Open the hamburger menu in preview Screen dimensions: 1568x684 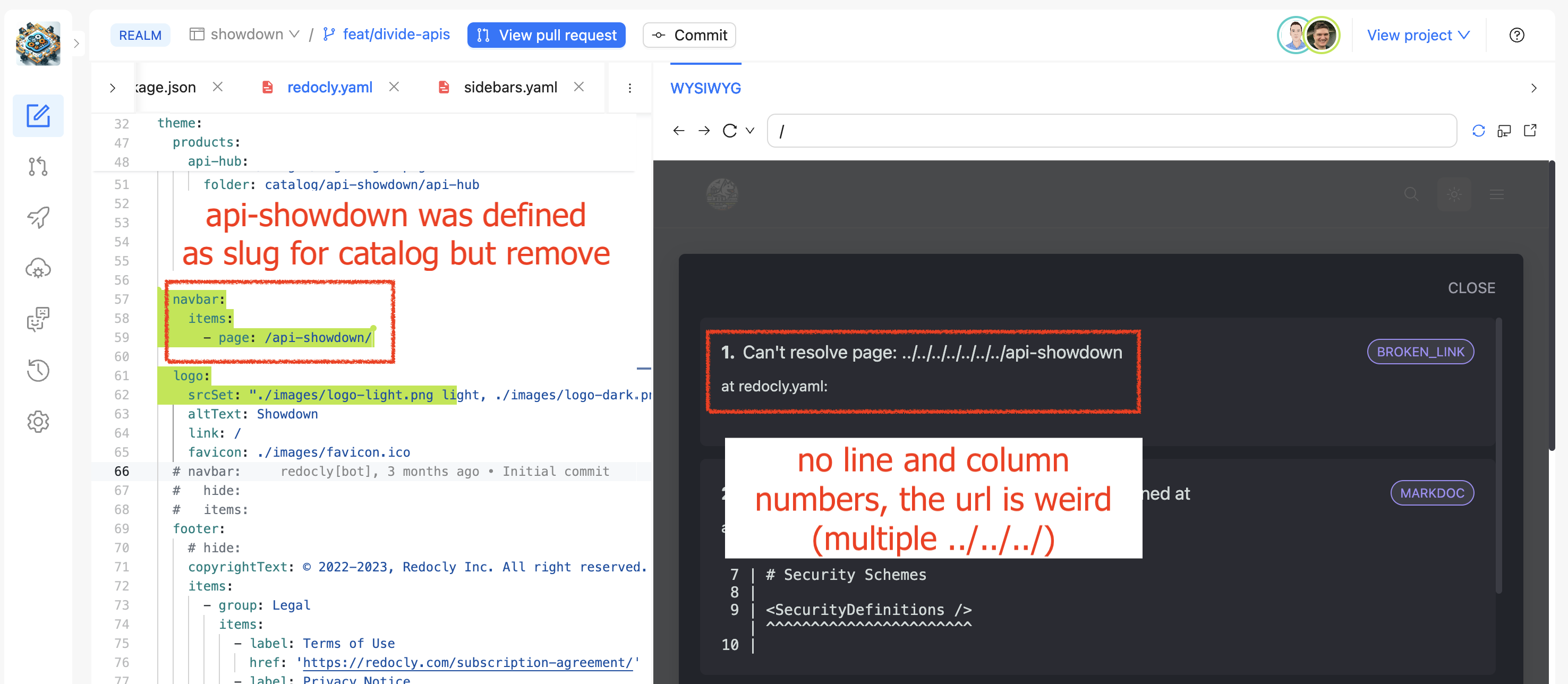click(x=1496, y=194)
